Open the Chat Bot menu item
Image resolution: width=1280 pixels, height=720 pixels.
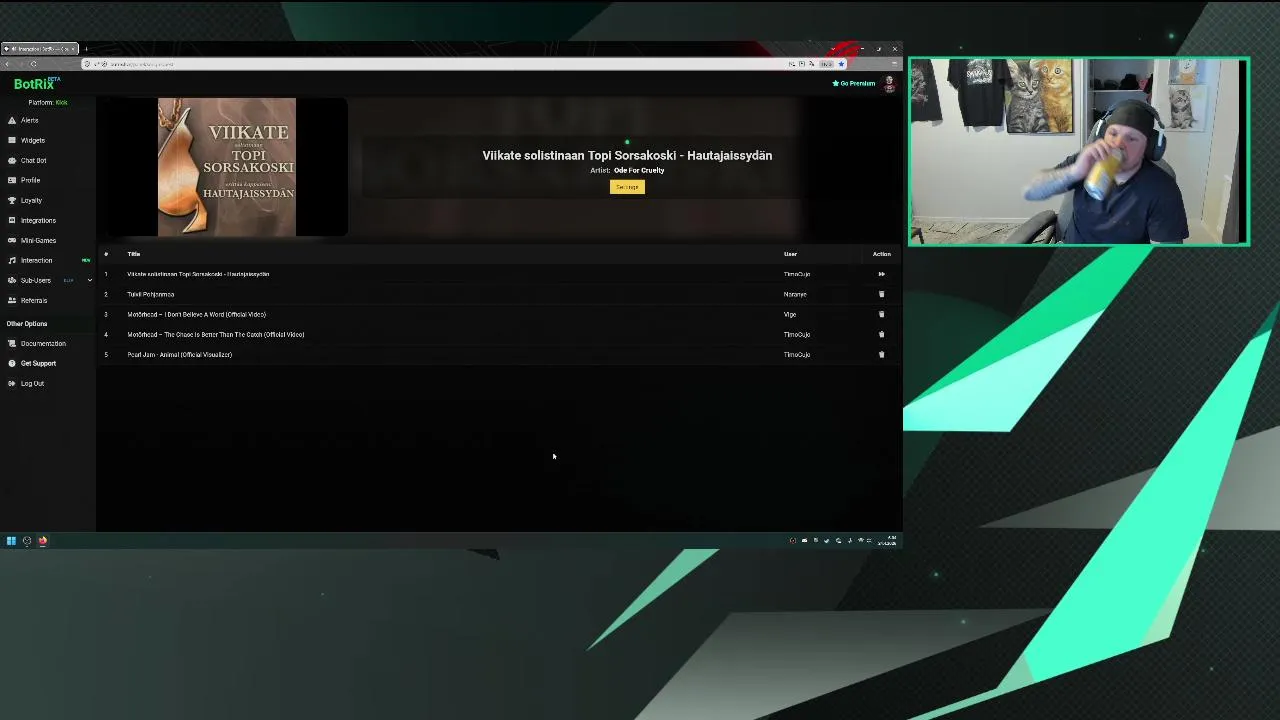tap(34, 160)
